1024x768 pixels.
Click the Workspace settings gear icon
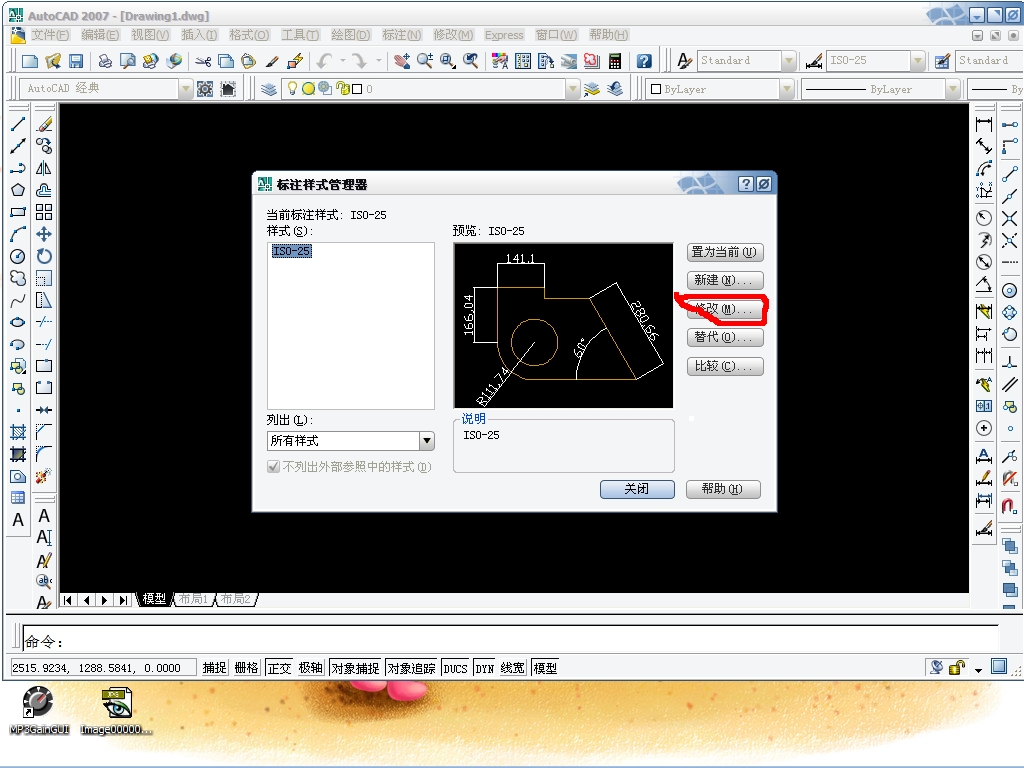[x=205, y=89]
